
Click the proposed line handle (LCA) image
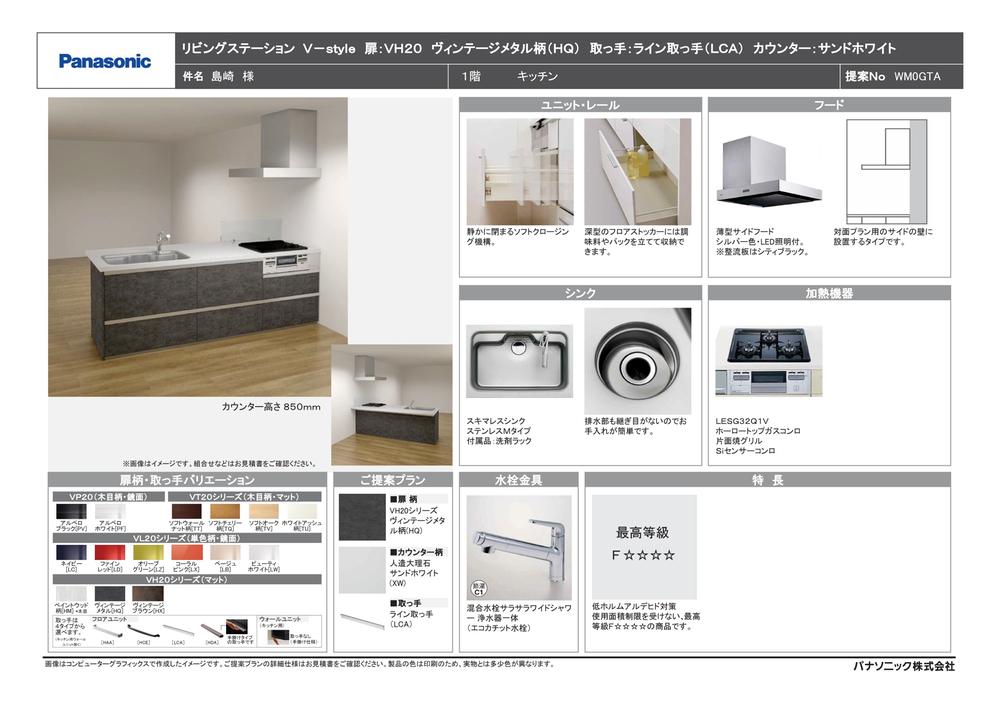[x=362, y=621]
